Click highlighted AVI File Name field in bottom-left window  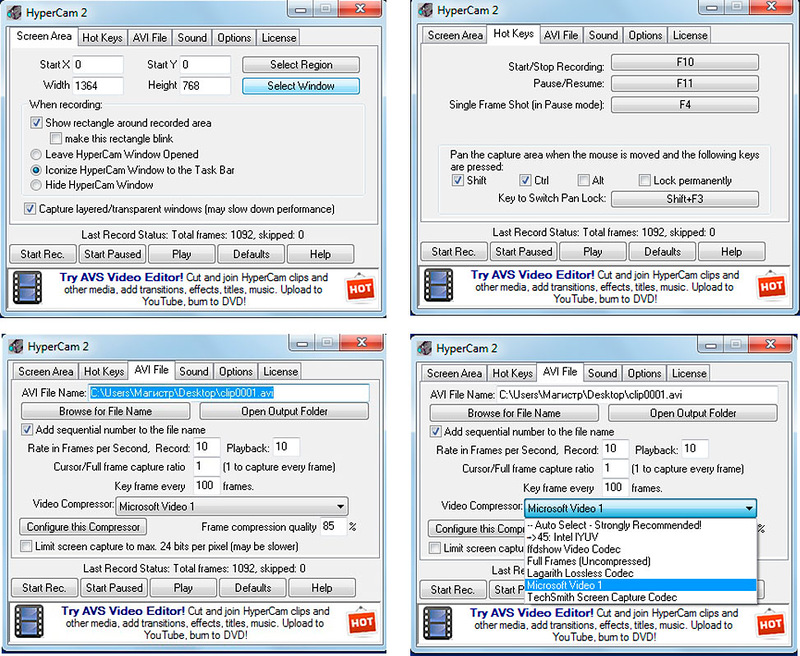[x=229, y=393]
